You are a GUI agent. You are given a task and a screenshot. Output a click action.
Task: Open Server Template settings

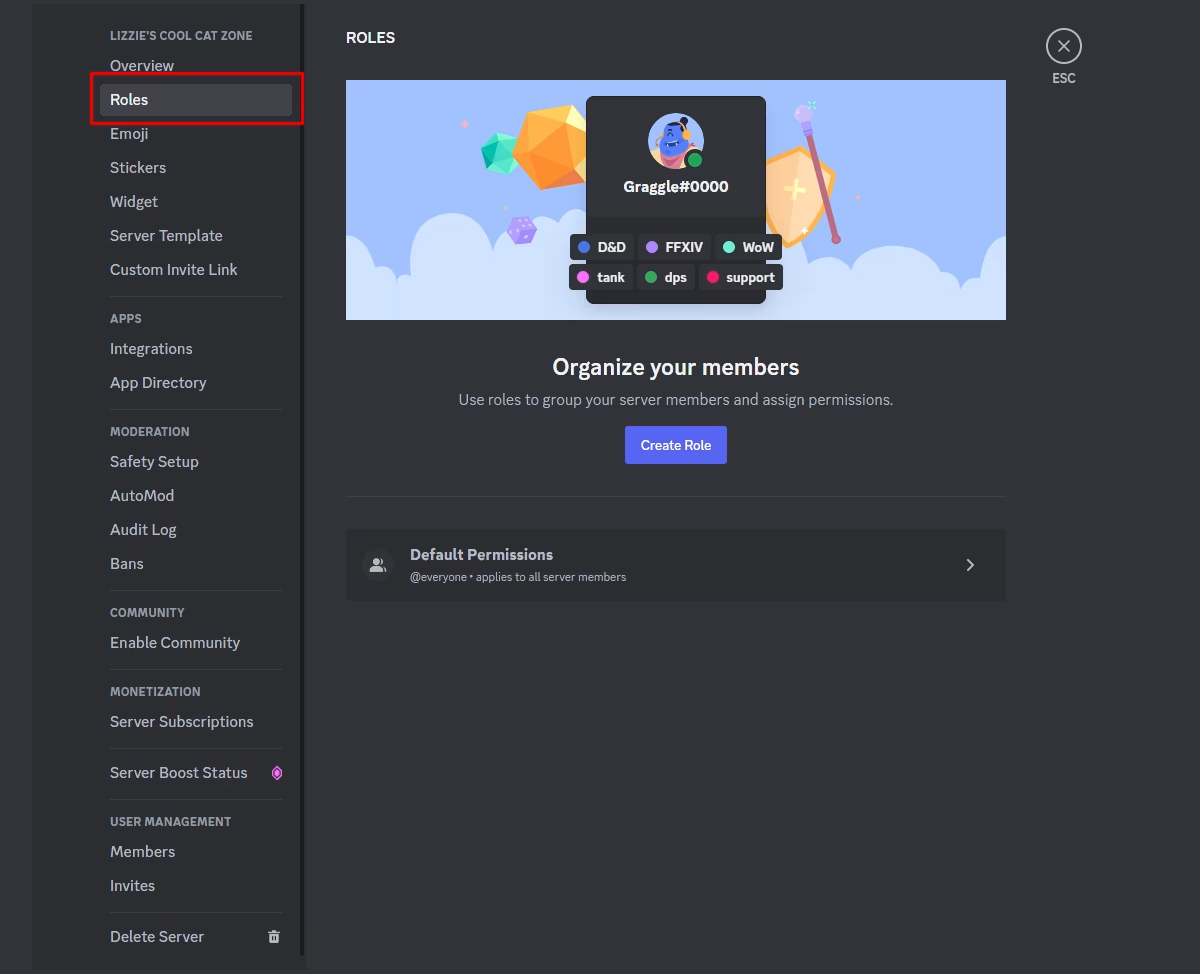pyautogui.click(x=166, y=236)
